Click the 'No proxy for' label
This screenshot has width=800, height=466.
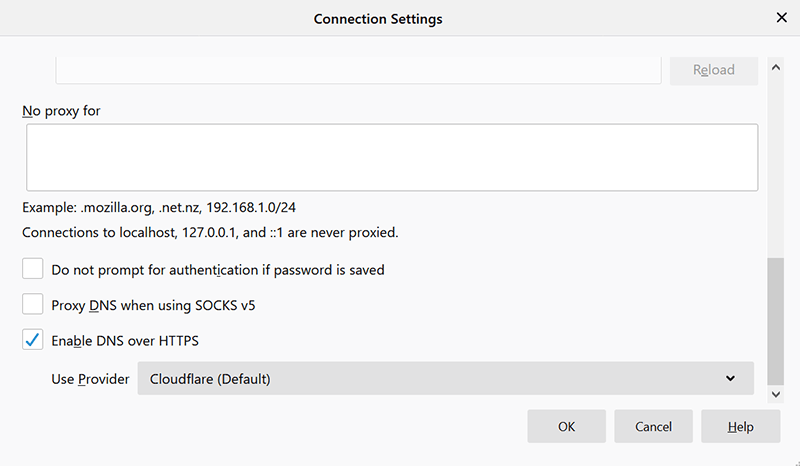[62, 110]
